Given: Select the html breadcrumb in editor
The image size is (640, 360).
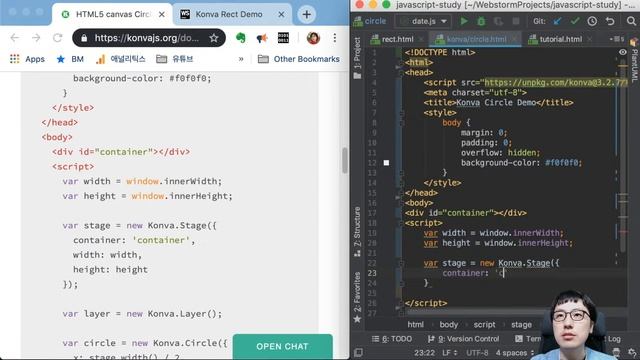Looking at the screenshot, I should (415, 324).
